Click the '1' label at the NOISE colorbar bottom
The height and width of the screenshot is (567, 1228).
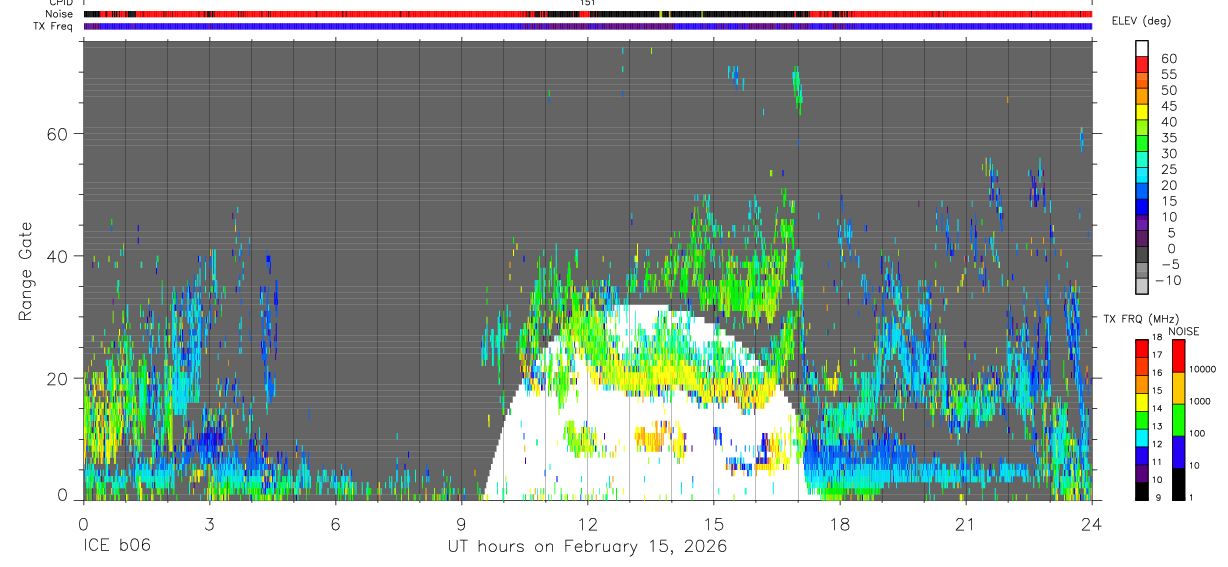point(1192,498)
